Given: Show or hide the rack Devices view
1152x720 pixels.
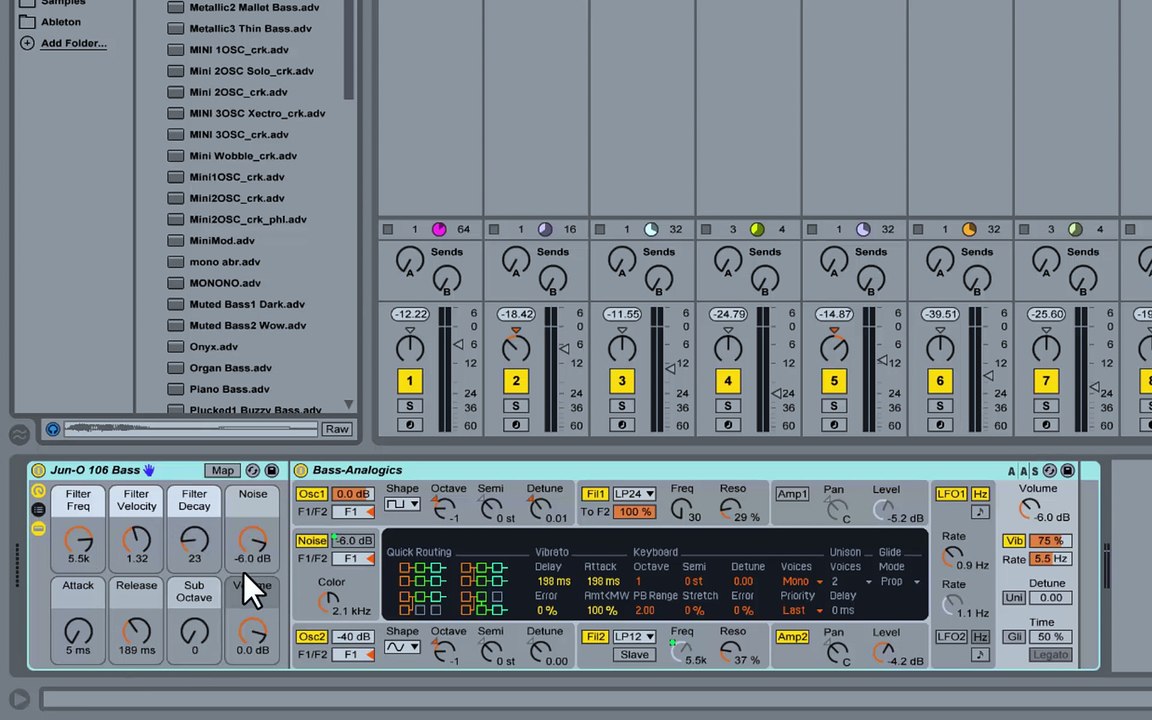Looking at the screenshot, I should click(38, 528).
